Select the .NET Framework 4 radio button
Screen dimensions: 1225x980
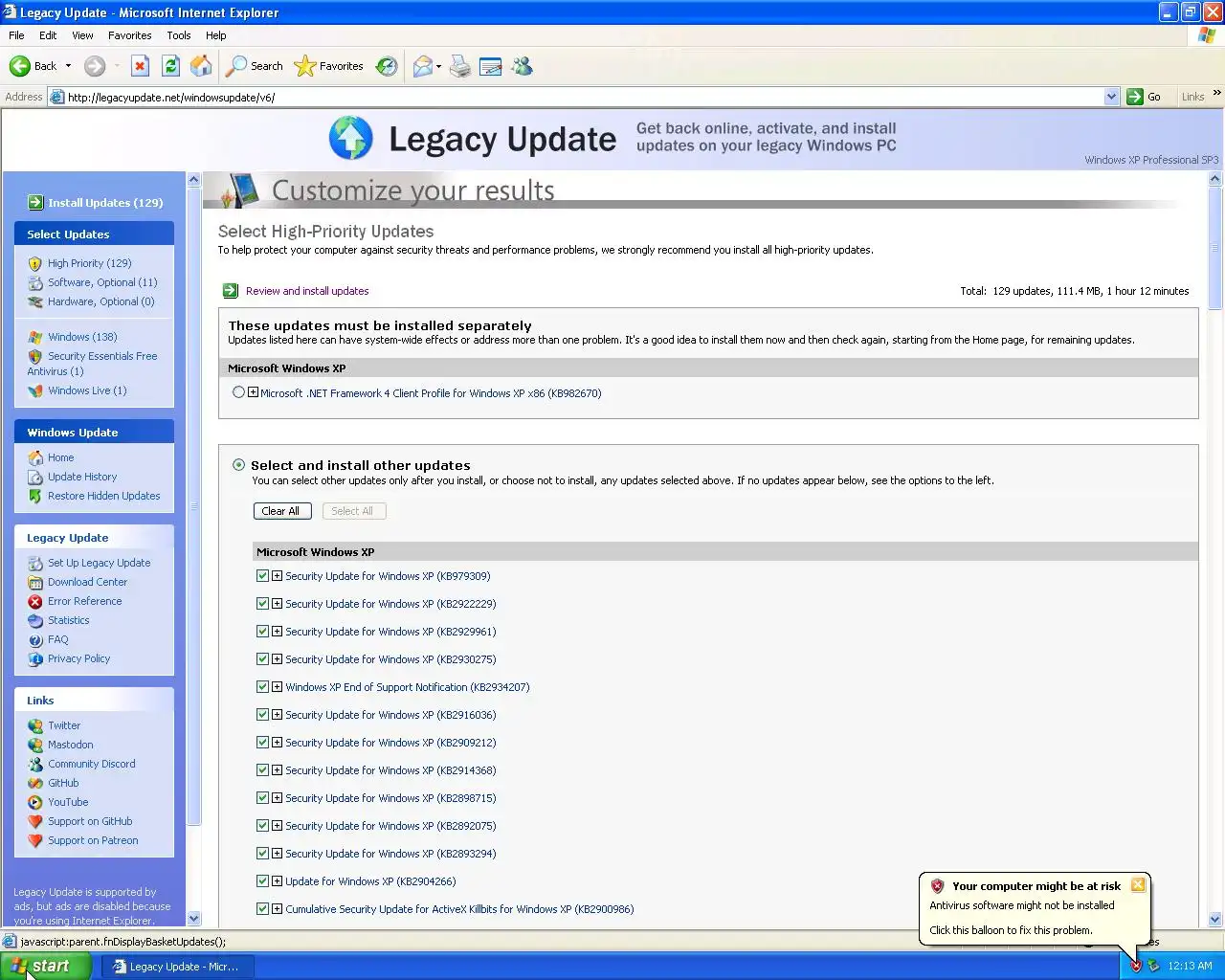pyautogui.click(x=238, y=392)
